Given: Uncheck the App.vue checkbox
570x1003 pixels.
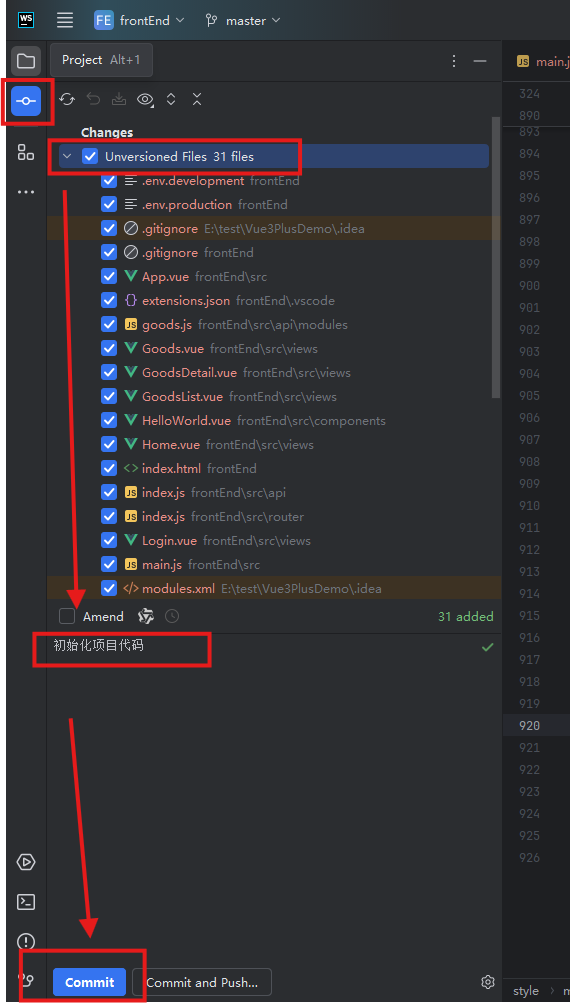Looking at the screenshot, I should click(x=109, y=276).
